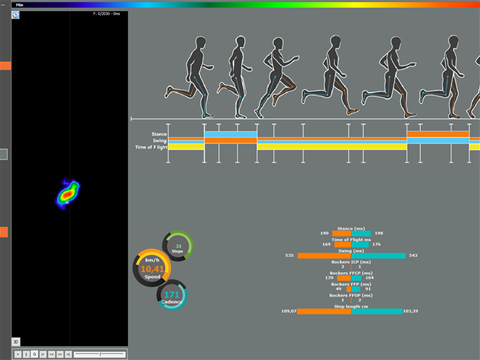This screenshot has width=480, height=360.
Task: Click the rotate view icon in pressure panel
Action: pos(16,15)
